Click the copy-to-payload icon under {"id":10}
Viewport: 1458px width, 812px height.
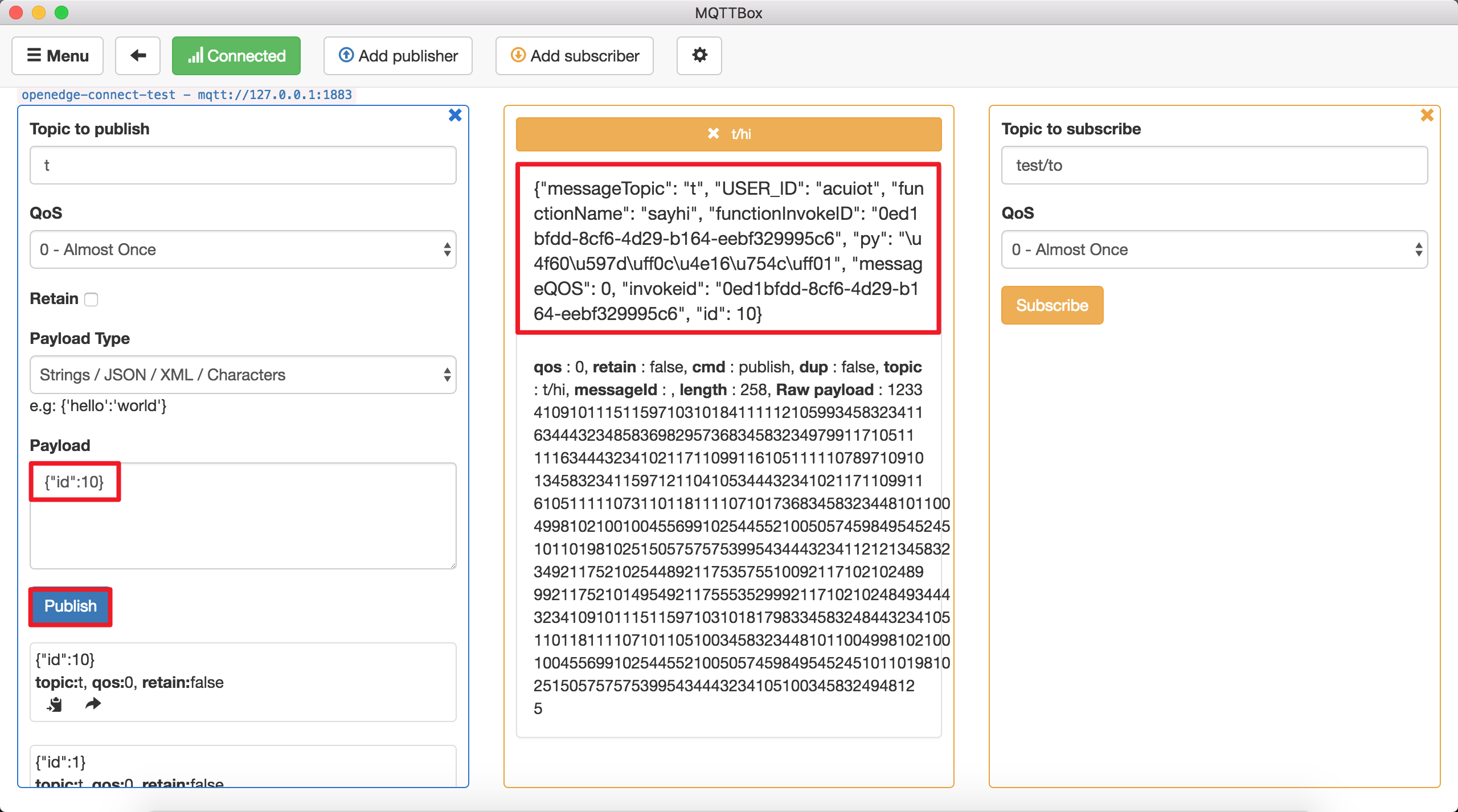point(55,704)
